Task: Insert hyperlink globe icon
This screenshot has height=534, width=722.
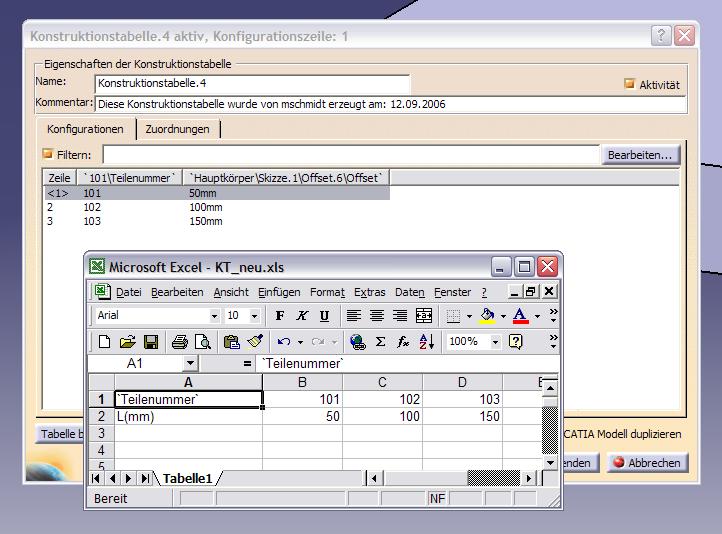Action: click(358, 342)
